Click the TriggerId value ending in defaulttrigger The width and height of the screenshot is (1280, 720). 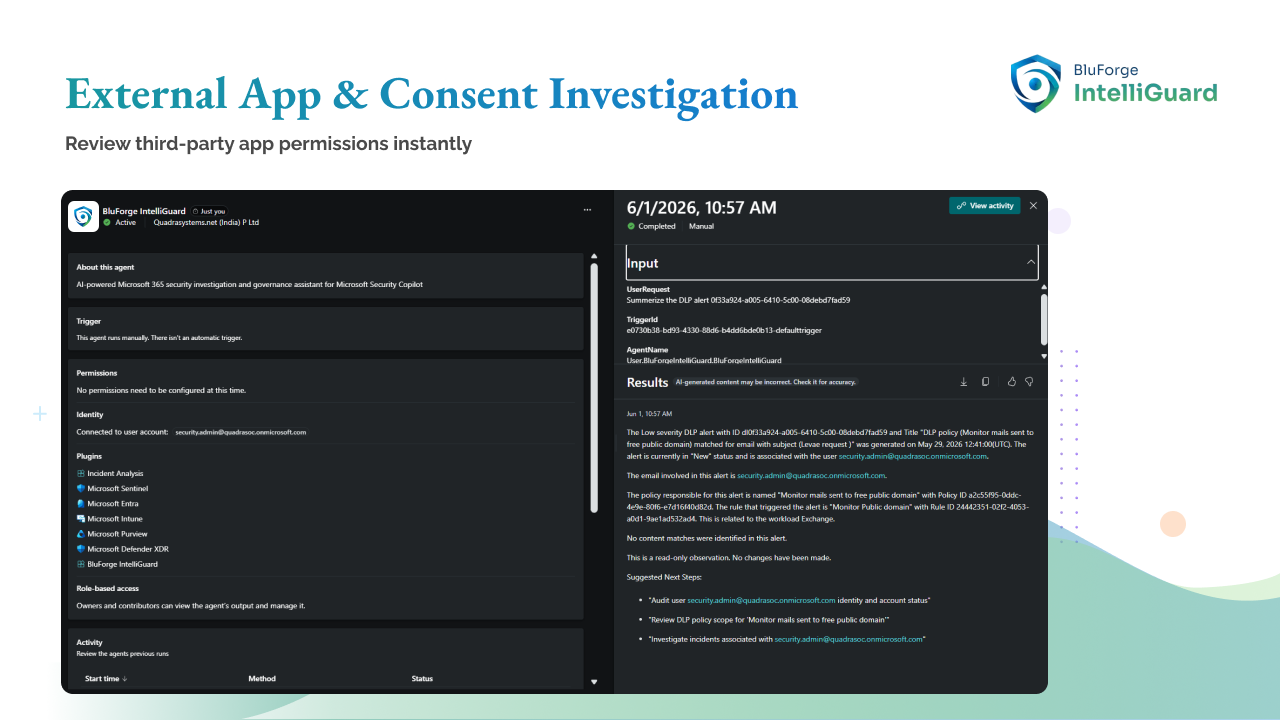[x=724, y=330]
